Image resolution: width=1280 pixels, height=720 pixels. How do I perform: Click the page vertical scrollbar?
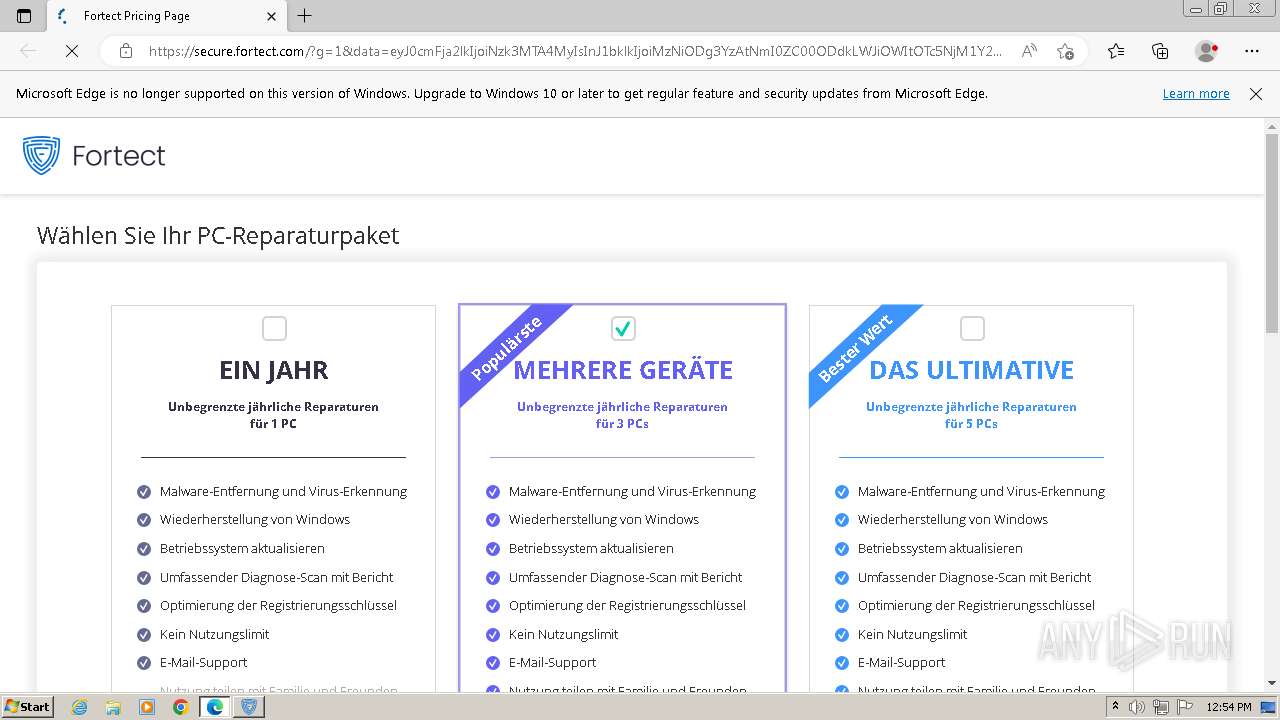1271,232
